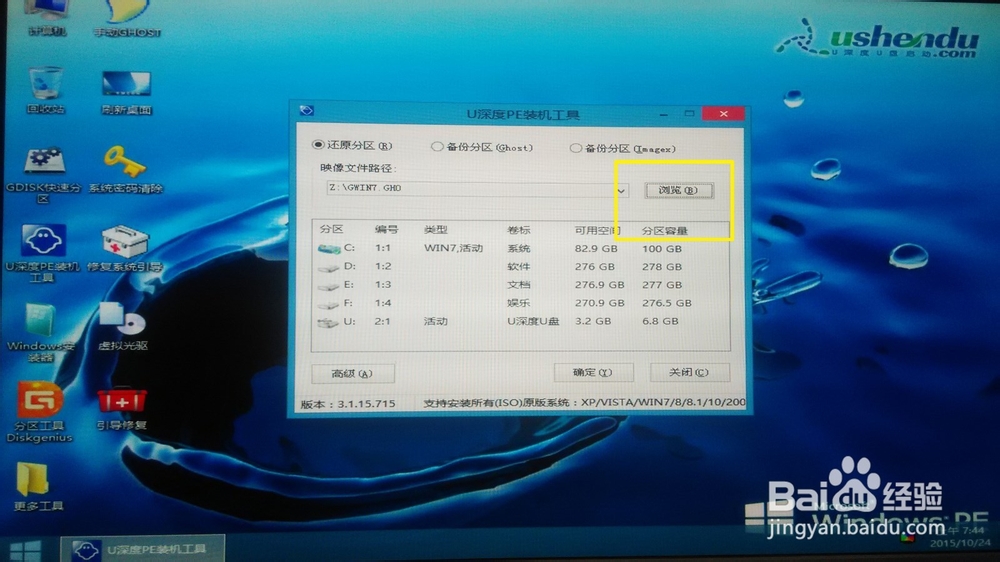Click the 关闭 (C) button
The height and width of the screenshot is (562, 1000).
pyautogui.click(x=689, y=372)
